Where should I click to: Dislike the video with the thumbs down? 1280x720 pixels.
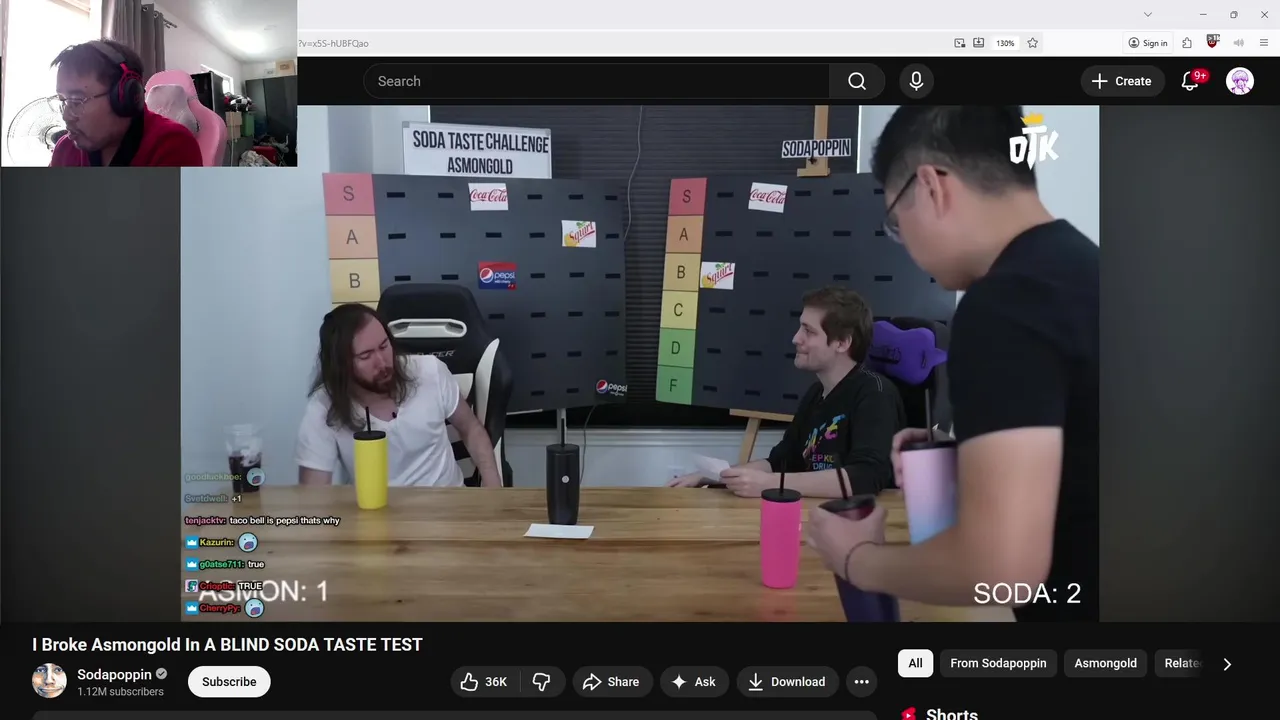[541, 682]
